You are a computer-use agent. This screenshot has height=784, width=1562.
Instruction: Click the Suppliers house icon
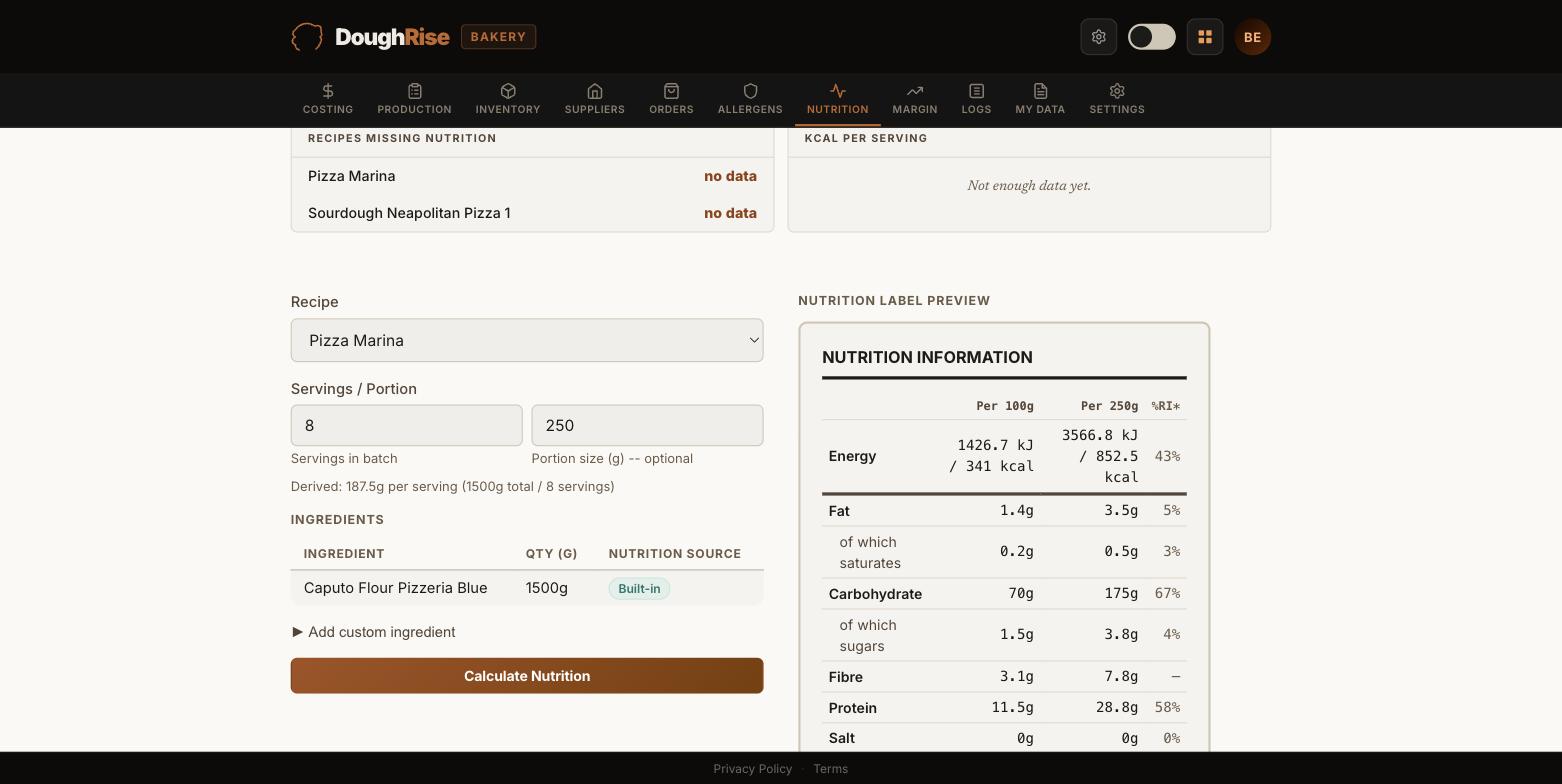coord(595,91)
